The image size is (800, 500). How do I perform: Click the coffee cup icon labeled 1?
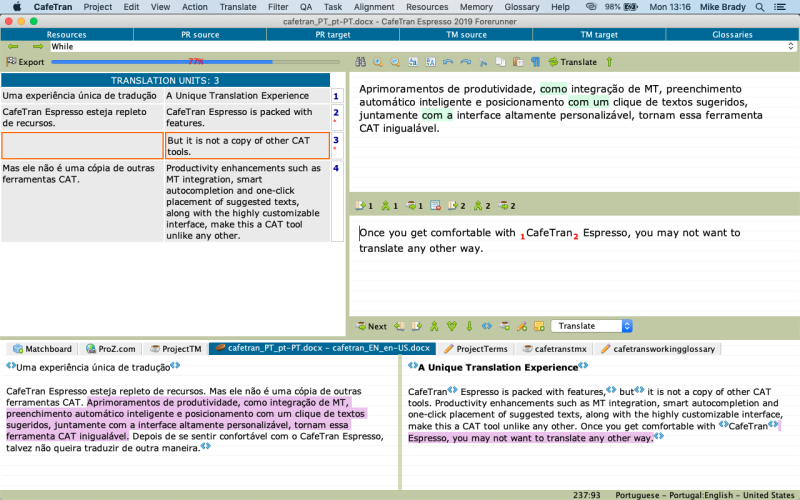tap(414, 206)
